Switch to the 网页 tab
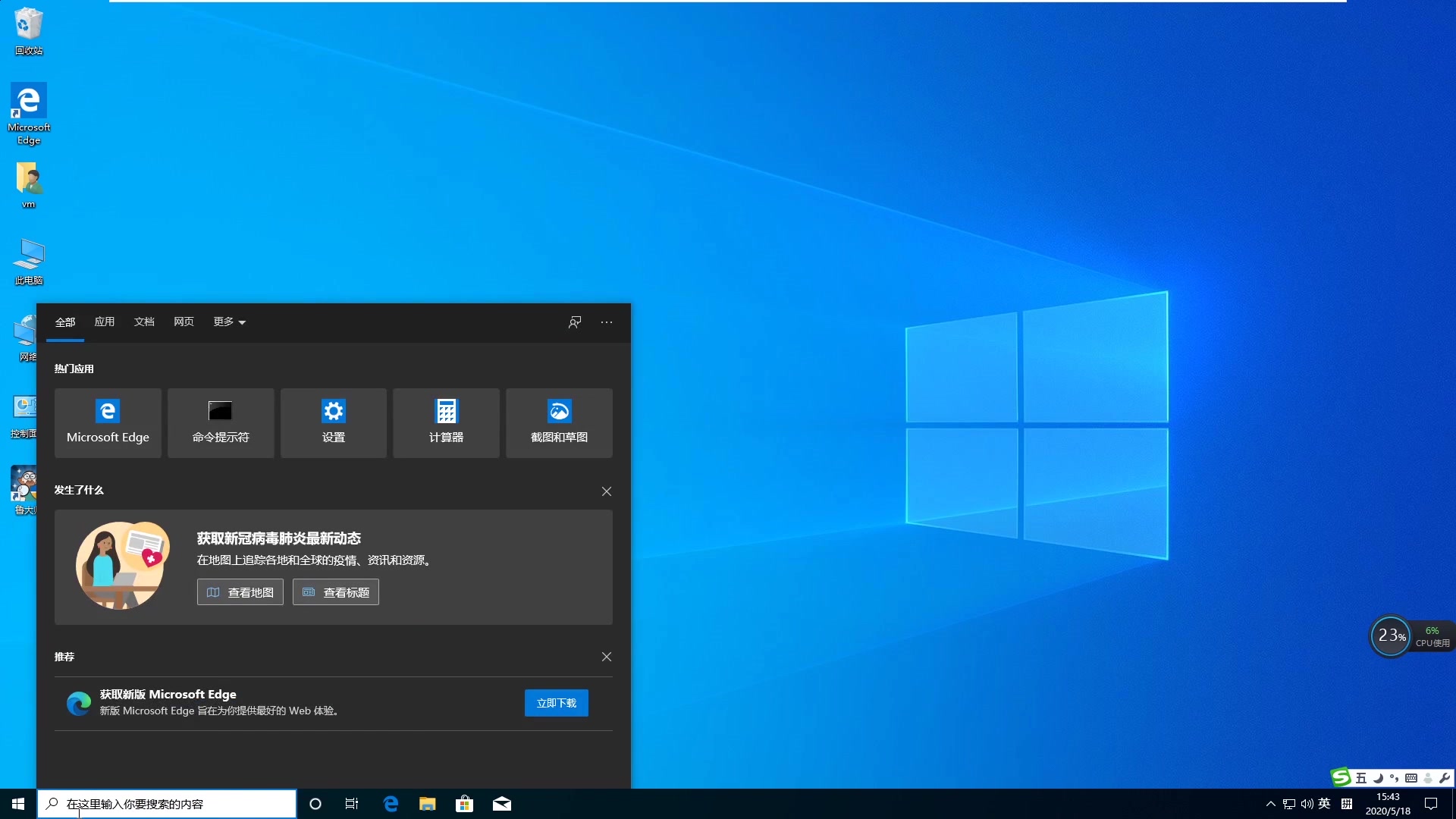1456x819 pixels. pos(184,322)
